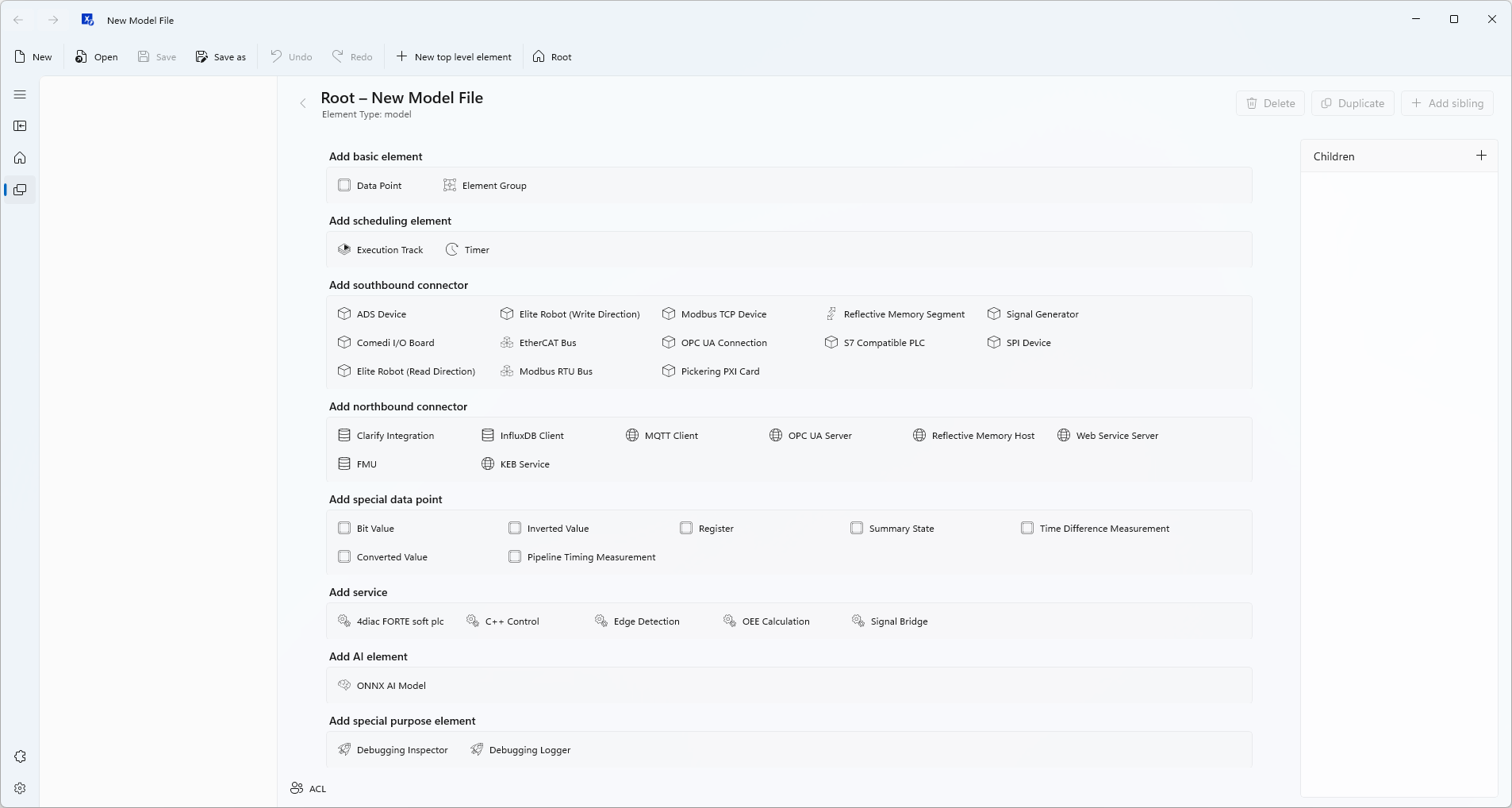Screen dimensions: 1512x808
Task: Open the hamburger navigation menu
Action: [x=19, y=94]
